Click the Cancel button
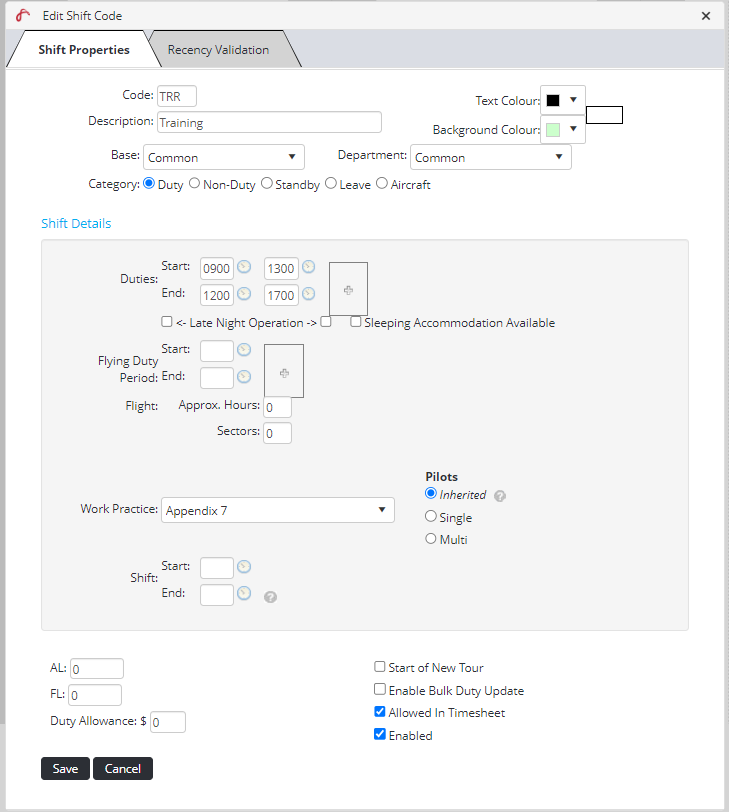 click(x=123, y=768)
